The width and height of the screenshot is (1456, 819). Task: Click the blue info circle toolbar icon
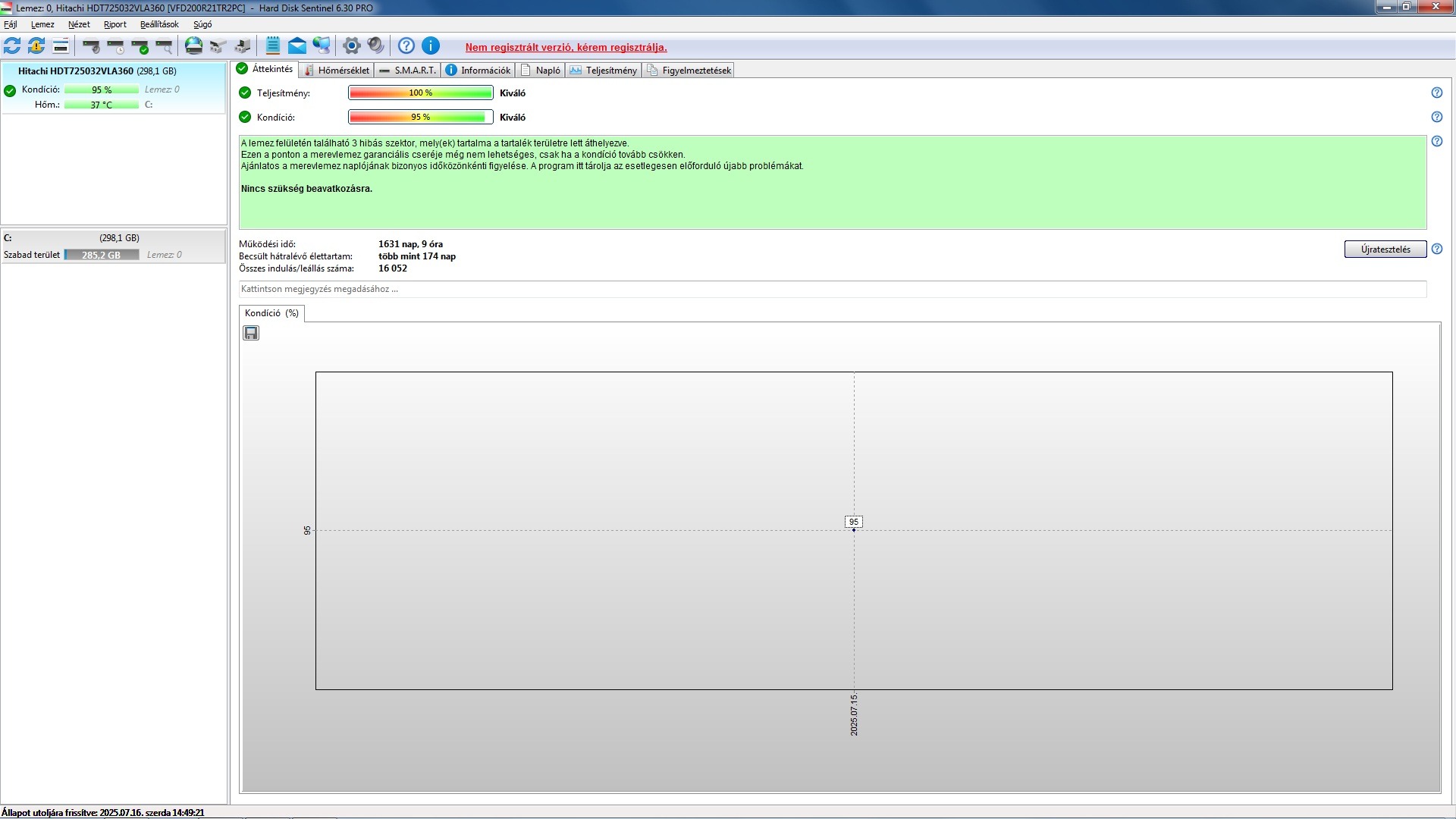[x=431, y=46]
